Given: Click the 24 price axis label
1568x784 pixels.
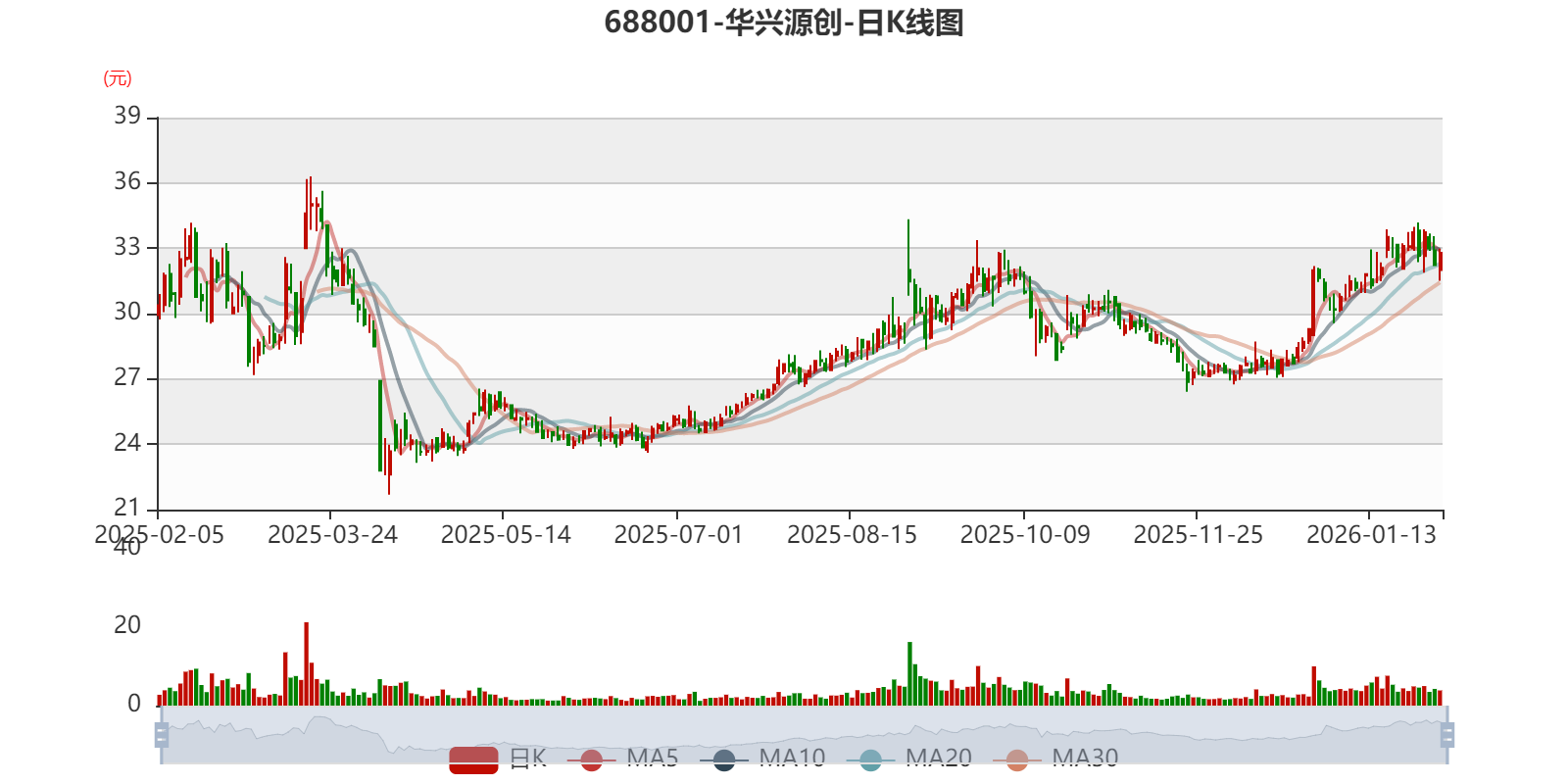Looking at the screenshot, I should (127, 443).
